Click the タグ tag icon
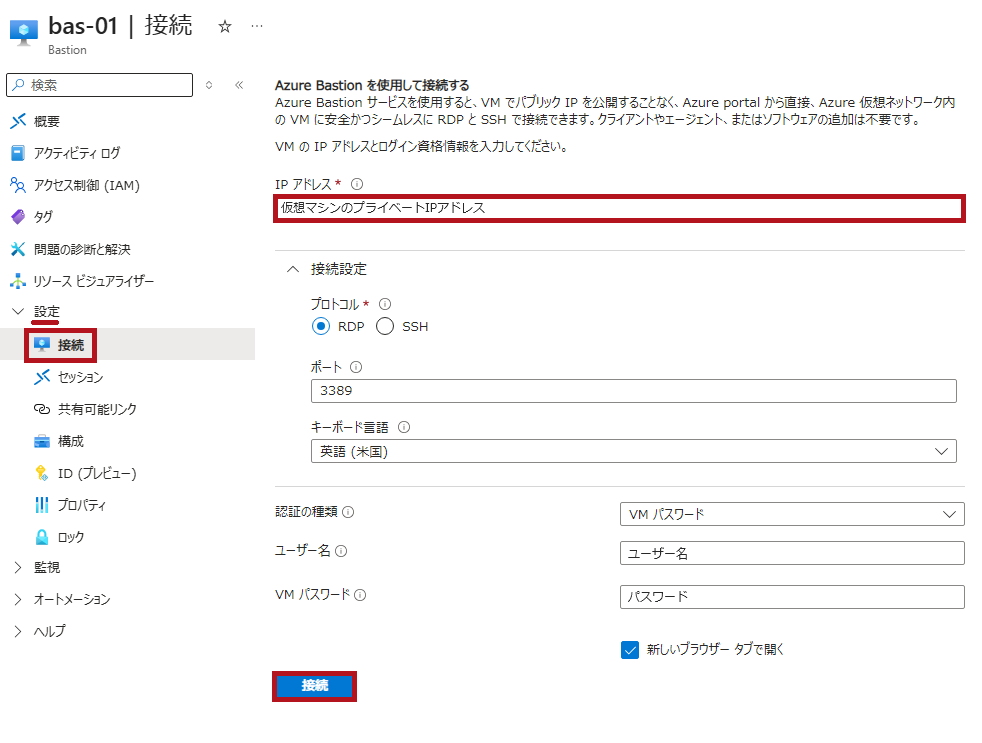Image resolution: width=982 pixels, height=743 pixels. point(18,217)
